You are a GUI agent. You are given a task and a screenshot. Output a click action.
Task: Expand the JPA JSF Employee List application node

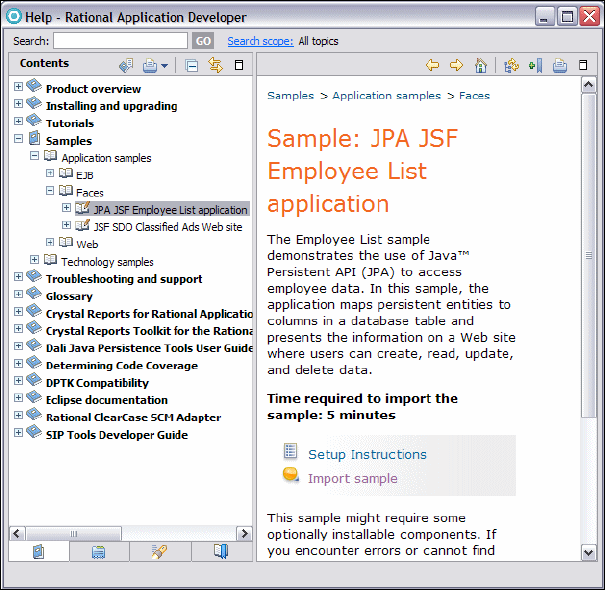[x=66, y=208]
